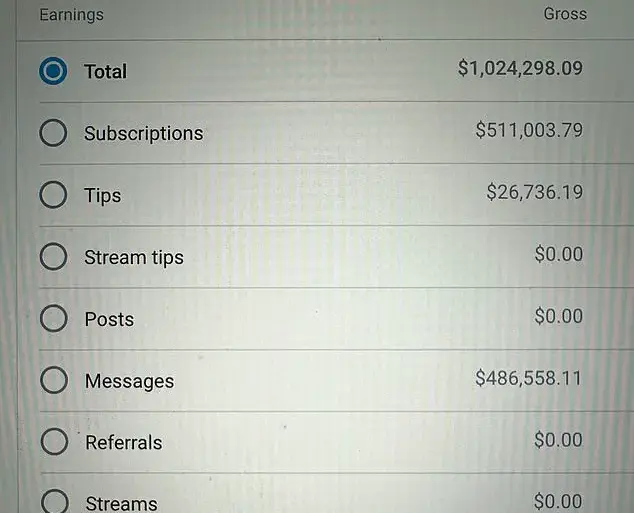Click the Stream tips label text
This screenshot has height=513, width=634.
[133, 257]
